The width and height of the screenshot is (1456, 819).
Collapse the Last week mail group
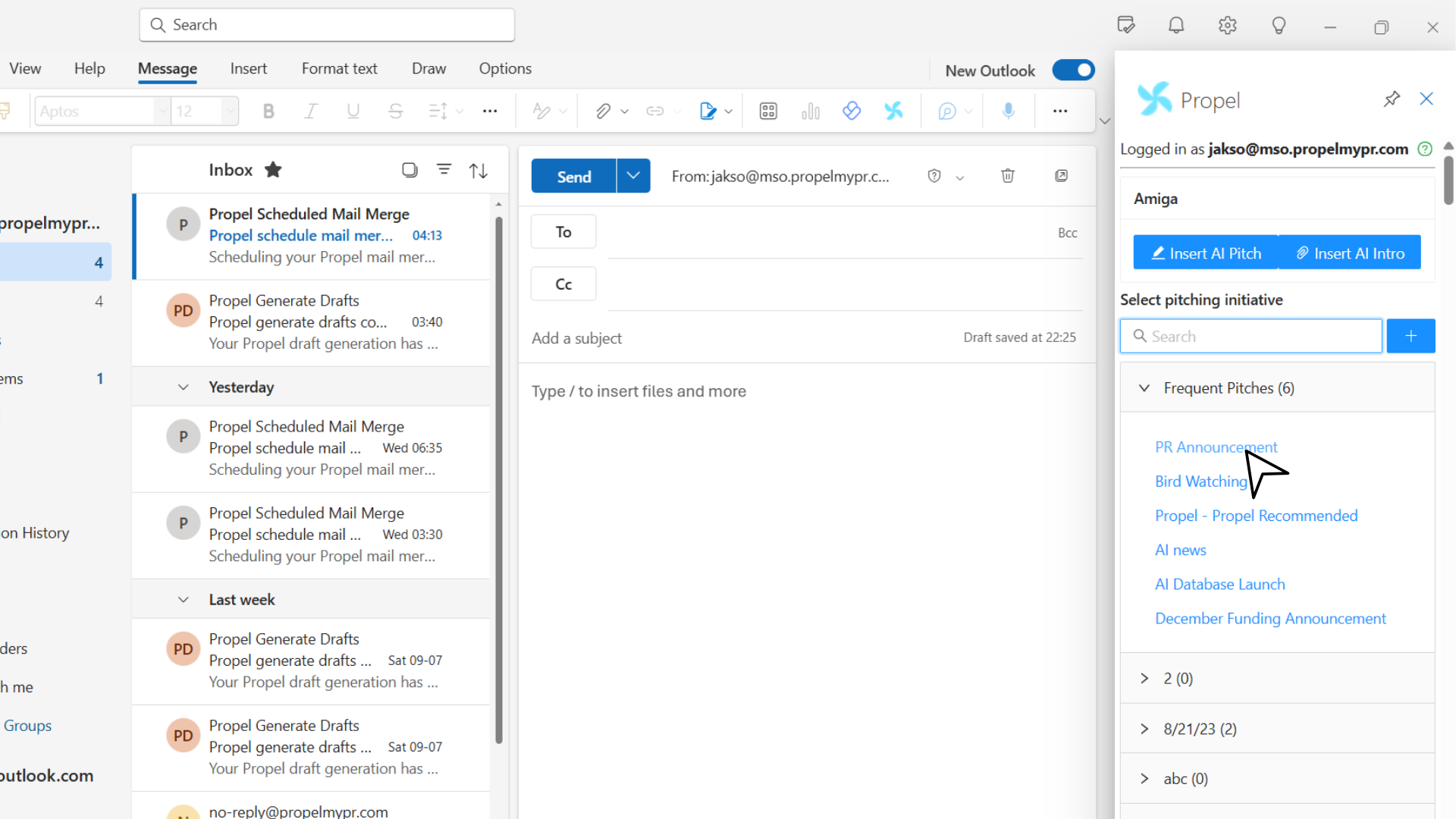[x=184, y=600]
